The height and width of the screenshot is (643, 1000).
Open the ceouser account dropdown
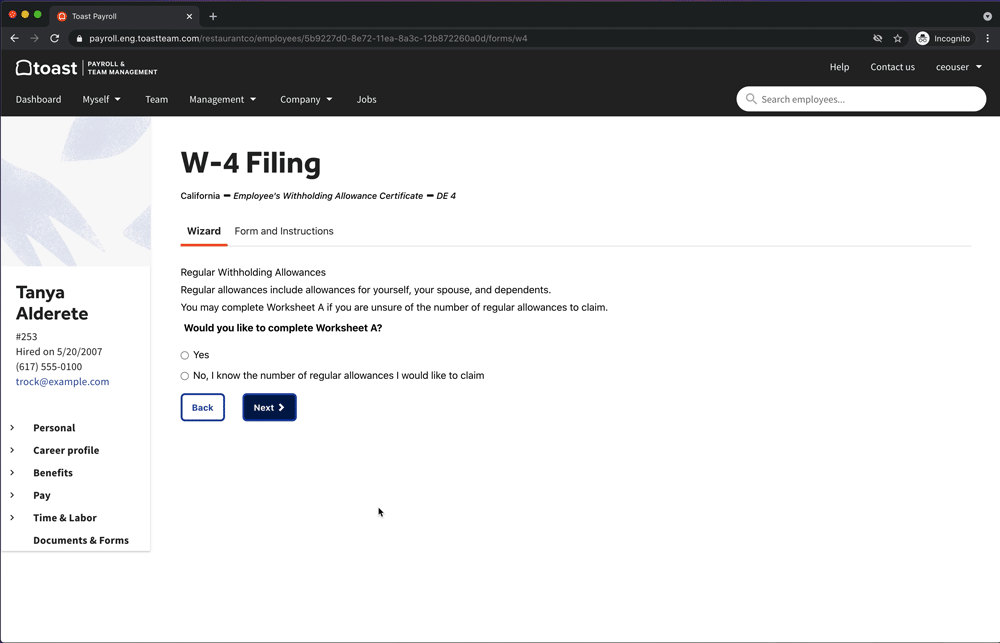[x=958, y=67]
